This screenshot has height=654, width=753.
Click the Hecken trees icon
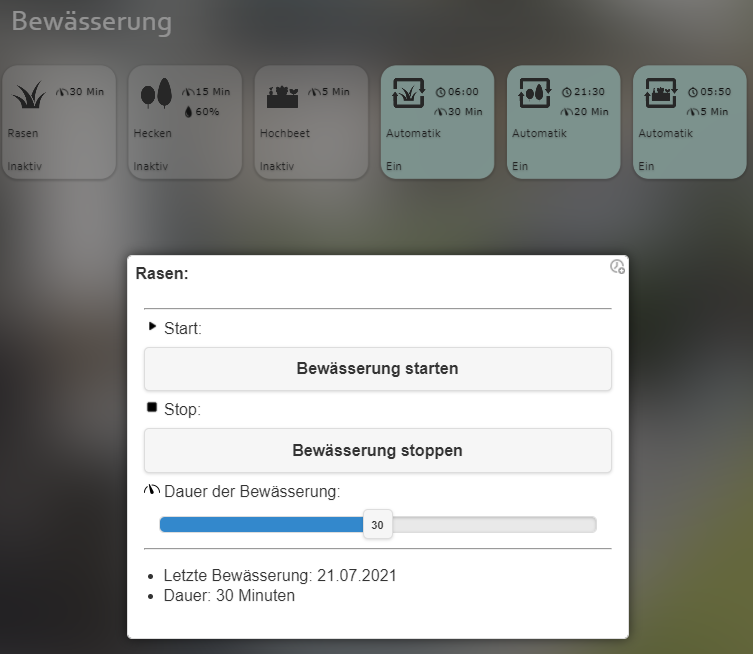pyautogui.click(x=156, y=93)
